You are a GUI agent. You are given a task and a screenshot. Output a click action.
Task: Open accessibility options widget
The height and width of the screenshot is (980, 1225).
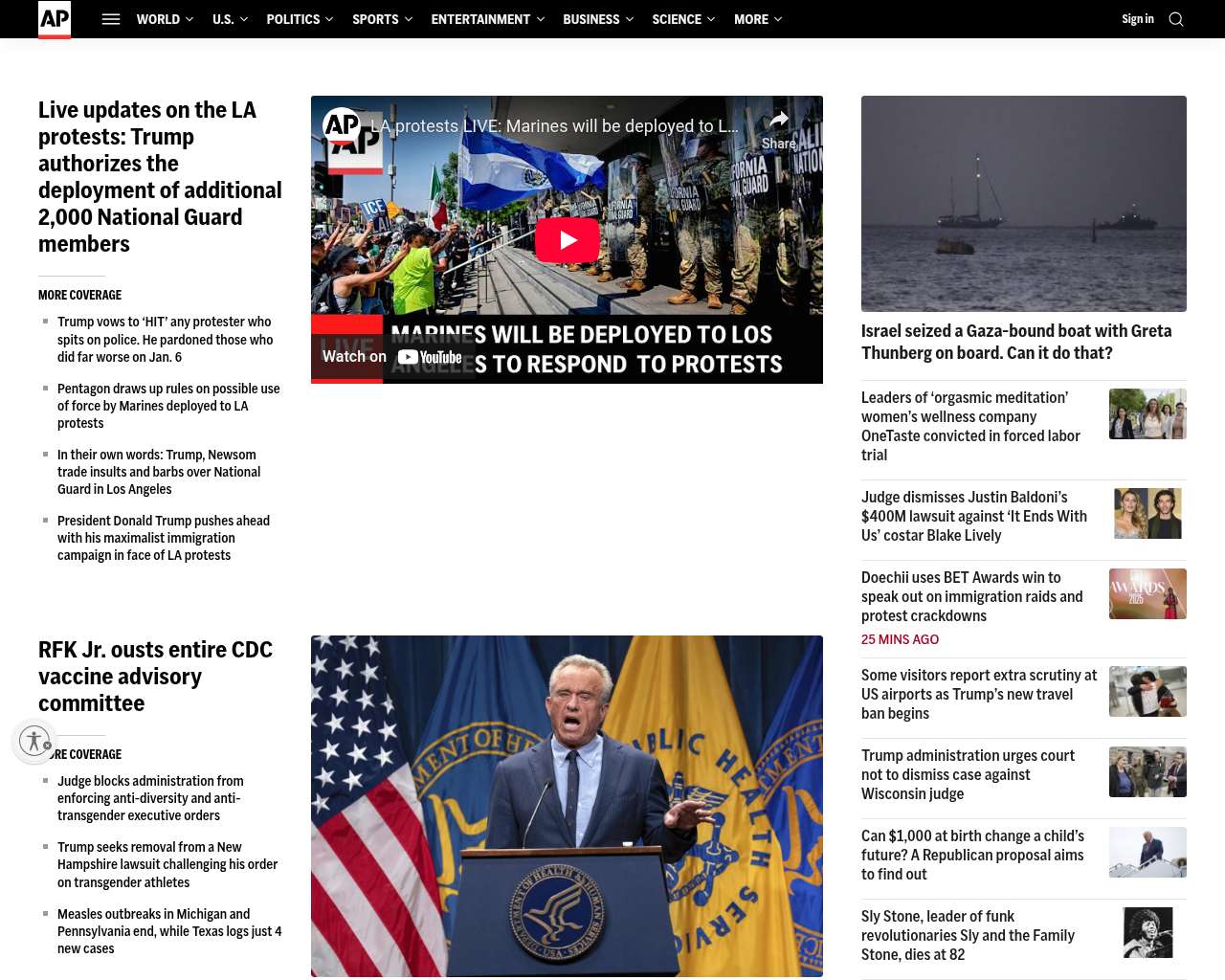click(x=34, y=741)
